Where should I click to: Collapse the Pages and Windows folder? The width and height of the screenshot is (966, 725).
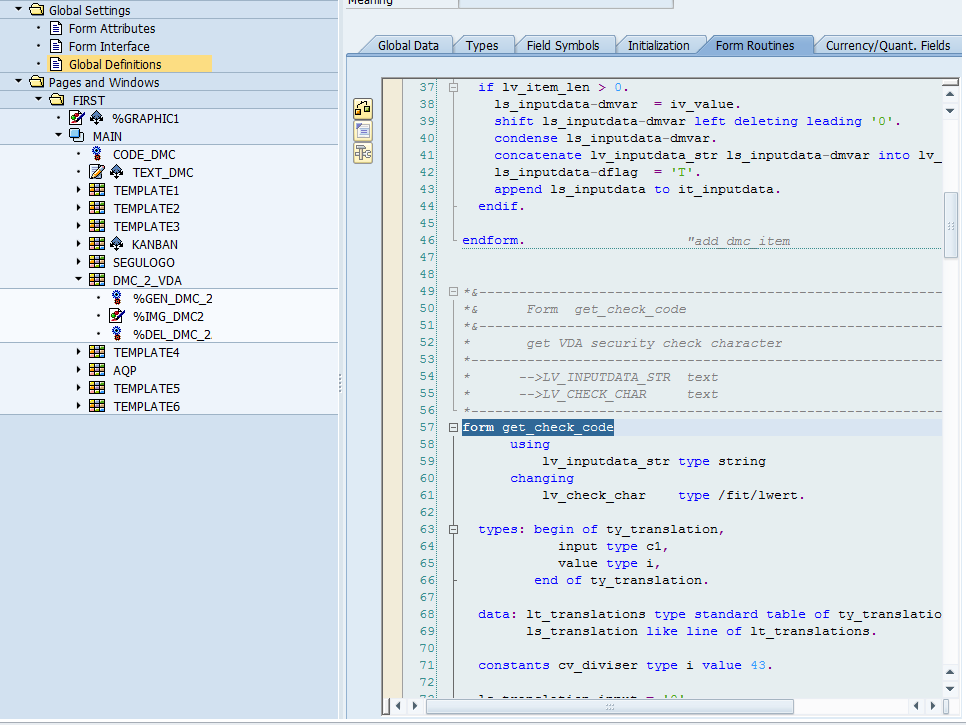pyautogui.click(x=18, y=82)
